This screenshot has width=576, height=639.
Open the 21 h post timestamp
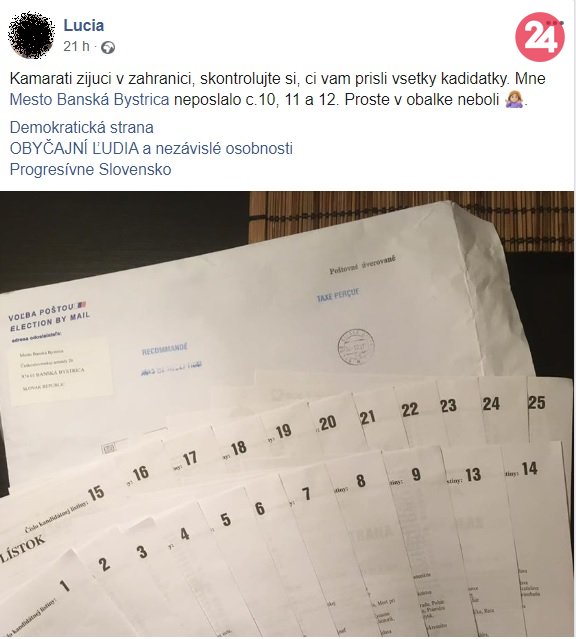tap(76, 46)
